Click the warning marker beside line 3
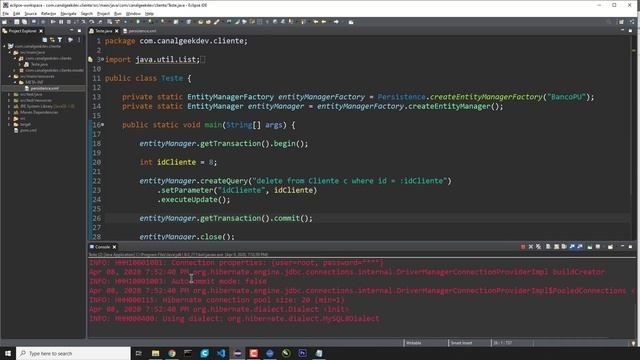The height and width of the screenshot is (360, 640). coord(91,60)
